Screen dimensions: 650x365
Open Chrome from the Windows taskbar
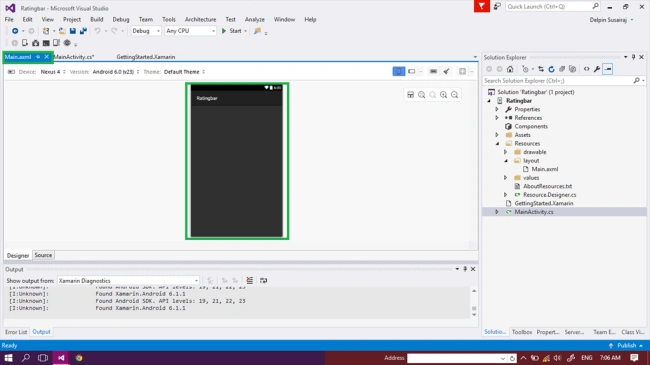79,358
